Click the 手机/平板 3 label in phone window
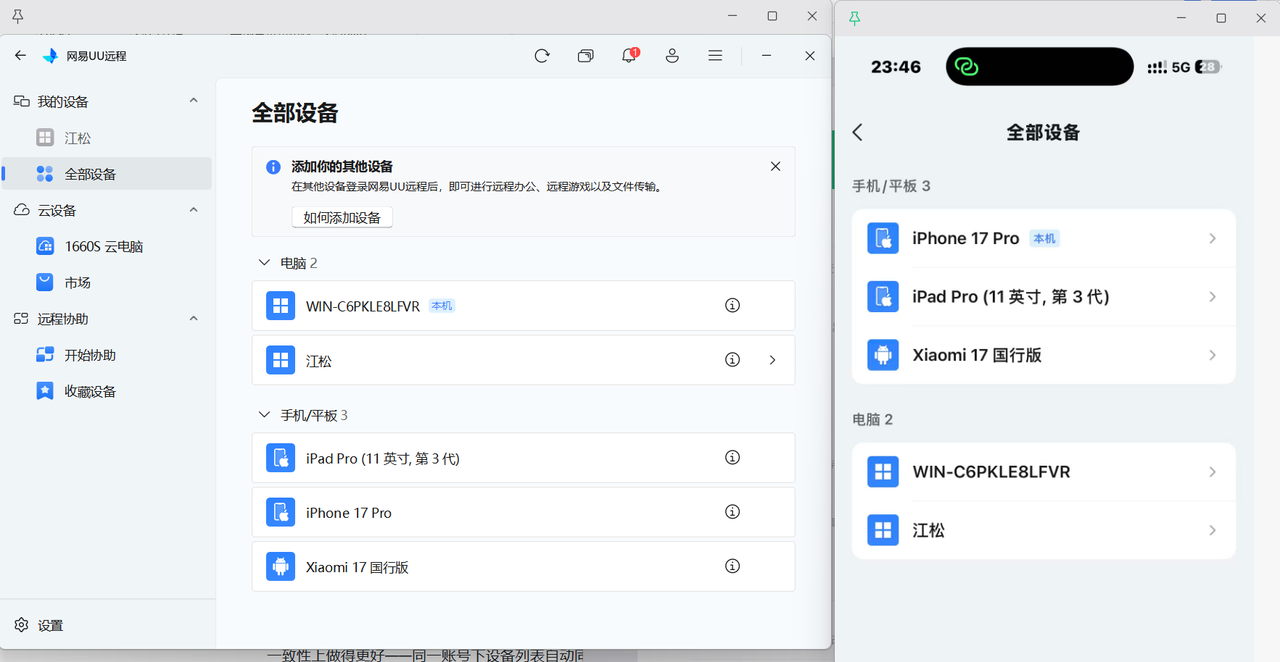Image resolution: width=1280 pixels, height=662 pixels. 891,186
